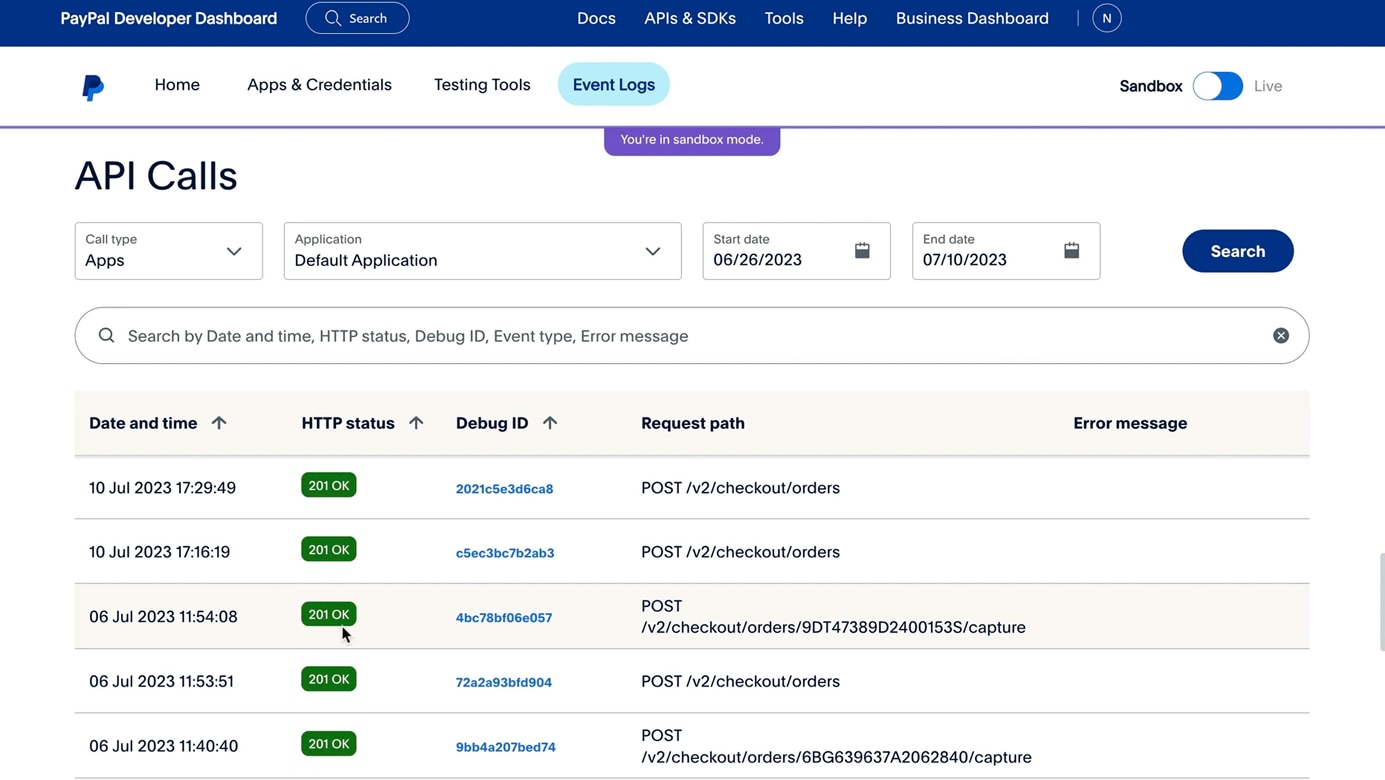
Task: Click the API Calls heading
Action: (x=156, y=176)
